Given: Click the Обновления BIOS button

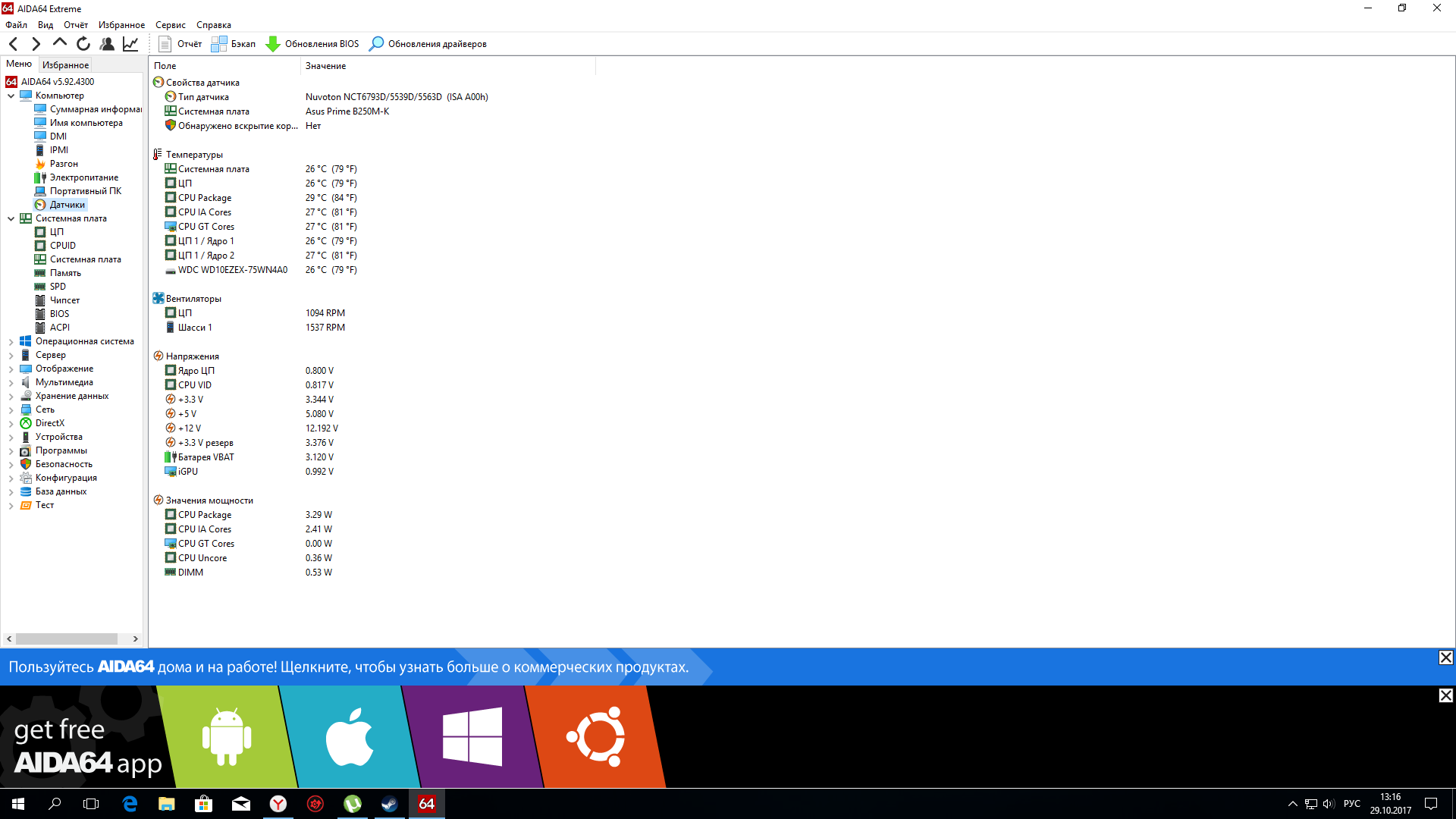Looking at the screenshot, I should click(x=312, y=44).
